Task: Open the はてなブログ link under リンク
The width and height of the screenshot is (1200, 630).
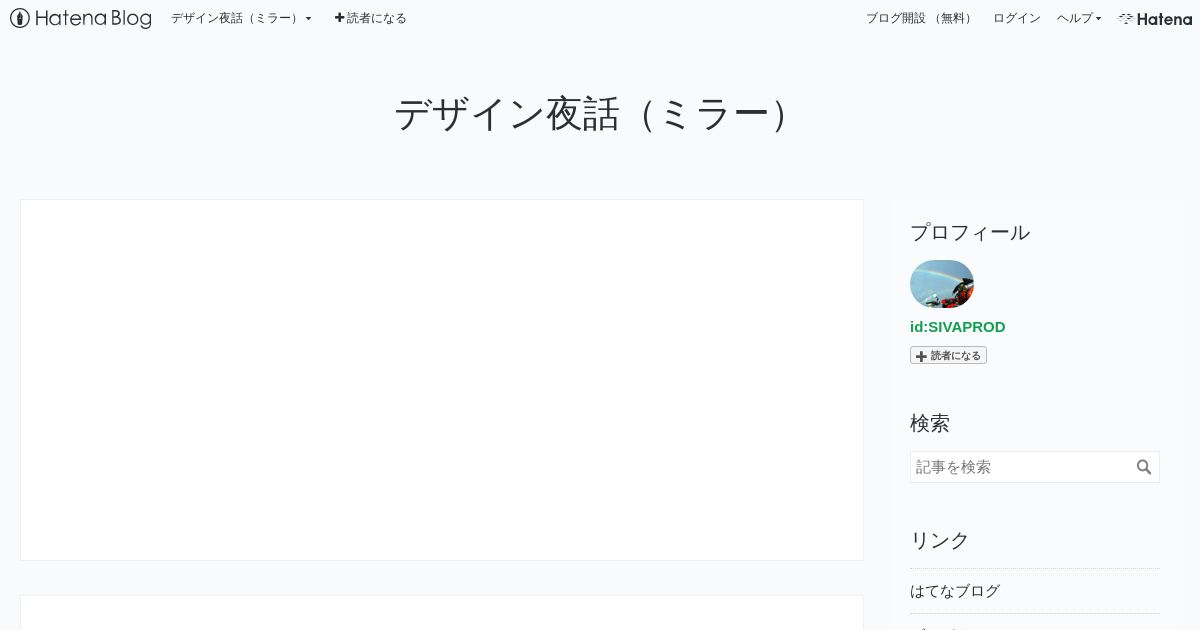Action: (x=955, y=591)
